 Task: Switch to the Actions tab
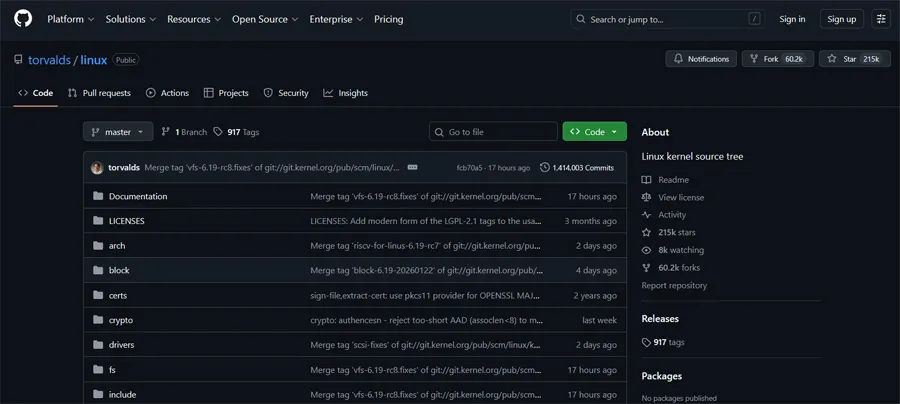point(168,93)
